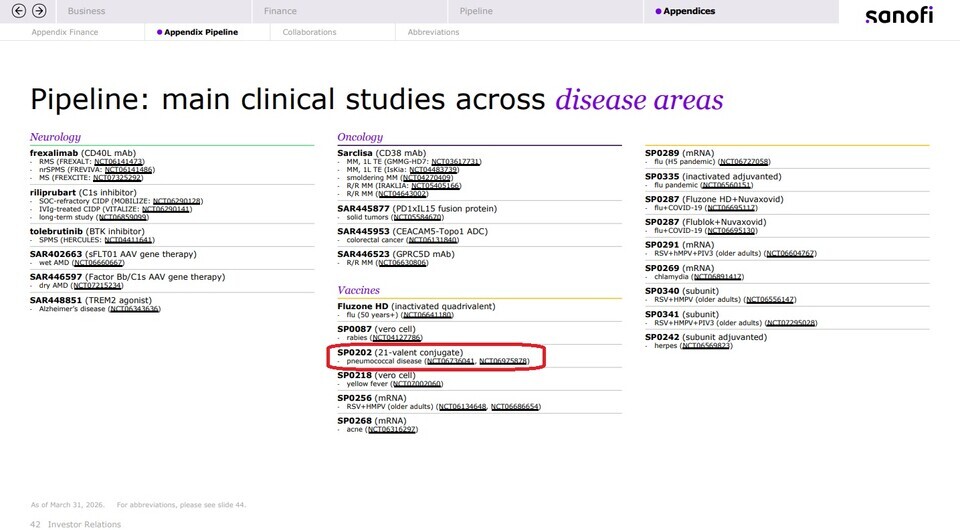Open the frexalimab FREXALT trial NCT link

[119, 161]
